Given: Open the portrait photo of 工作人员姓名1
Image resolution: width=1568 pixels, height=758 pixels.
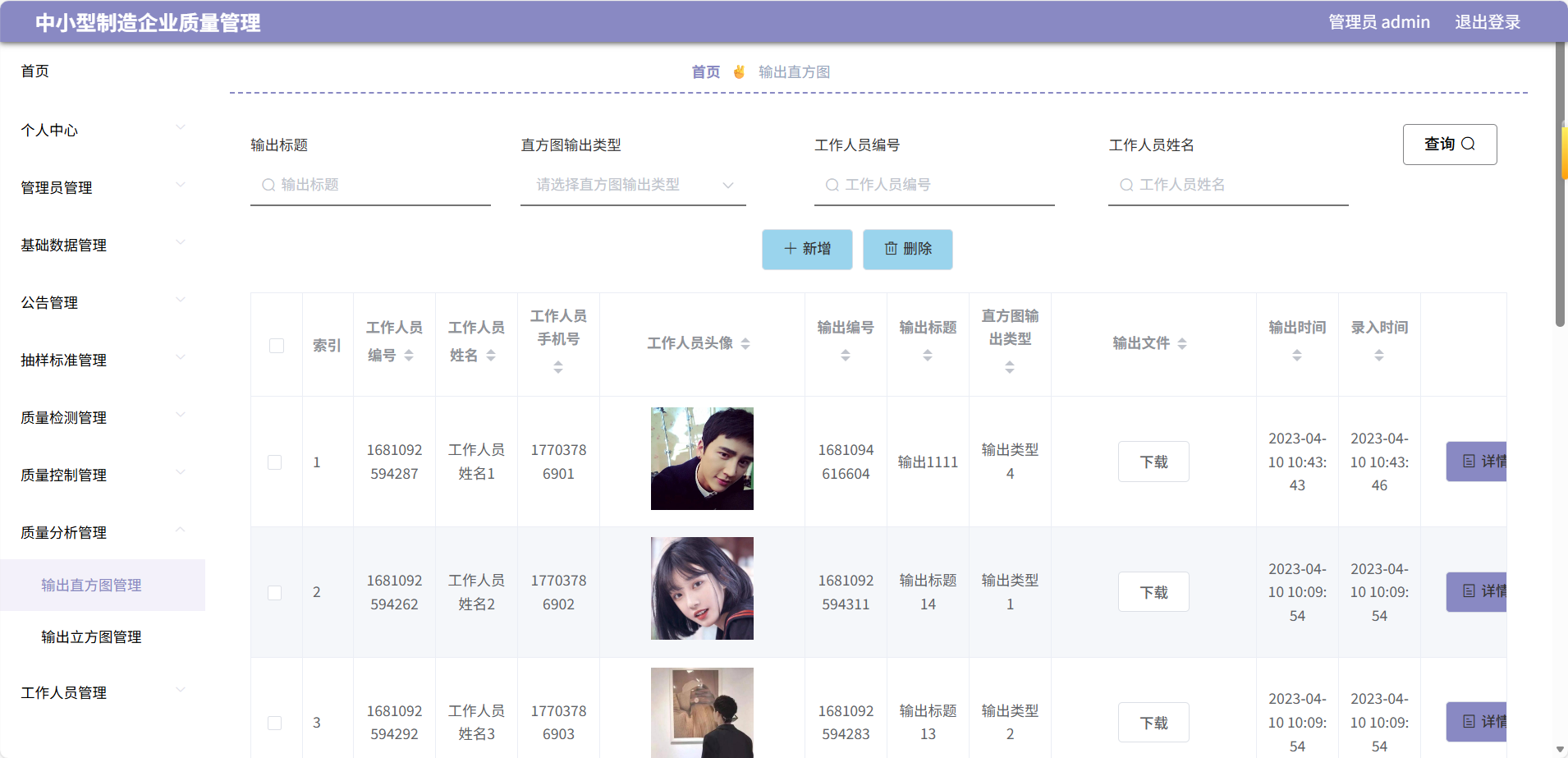Looking at the screenshot, I should point(702,458).
